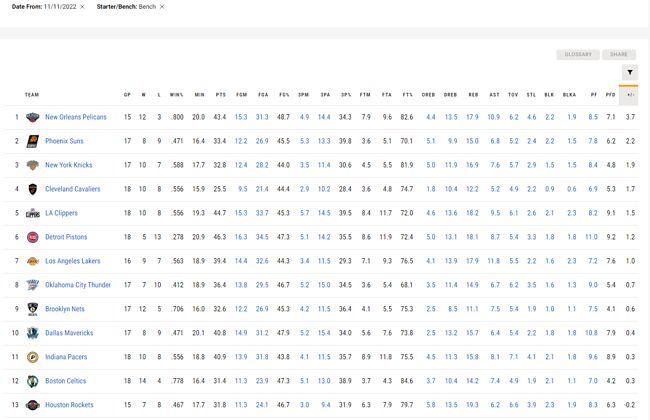Sort table by GP column header
The width and height of the screenshot is (650, 420).
(127, 95)
